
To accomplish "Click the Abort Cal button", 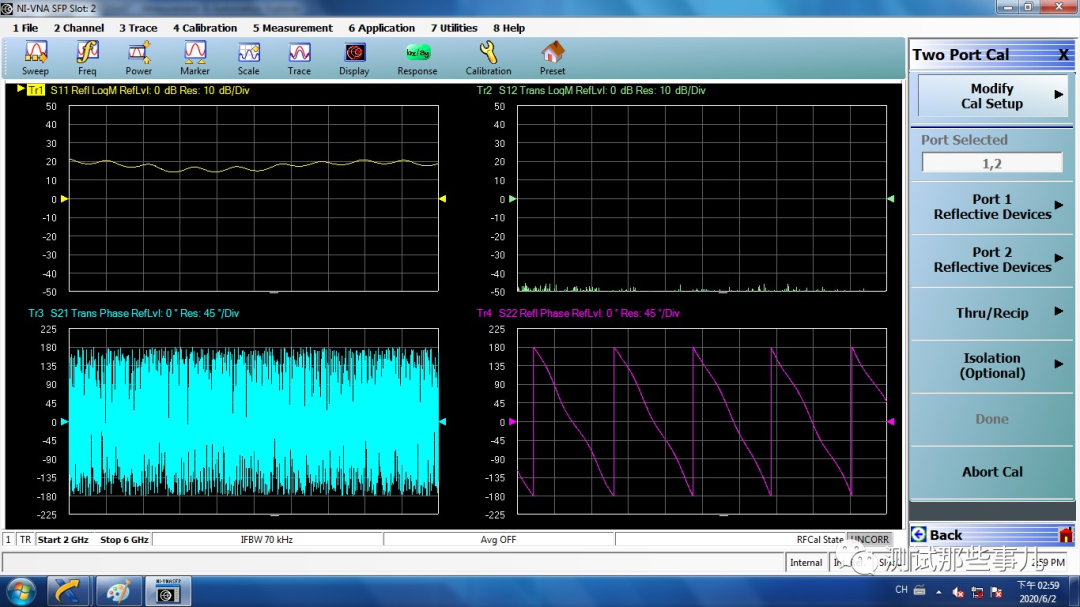I will tap(992, 472).
